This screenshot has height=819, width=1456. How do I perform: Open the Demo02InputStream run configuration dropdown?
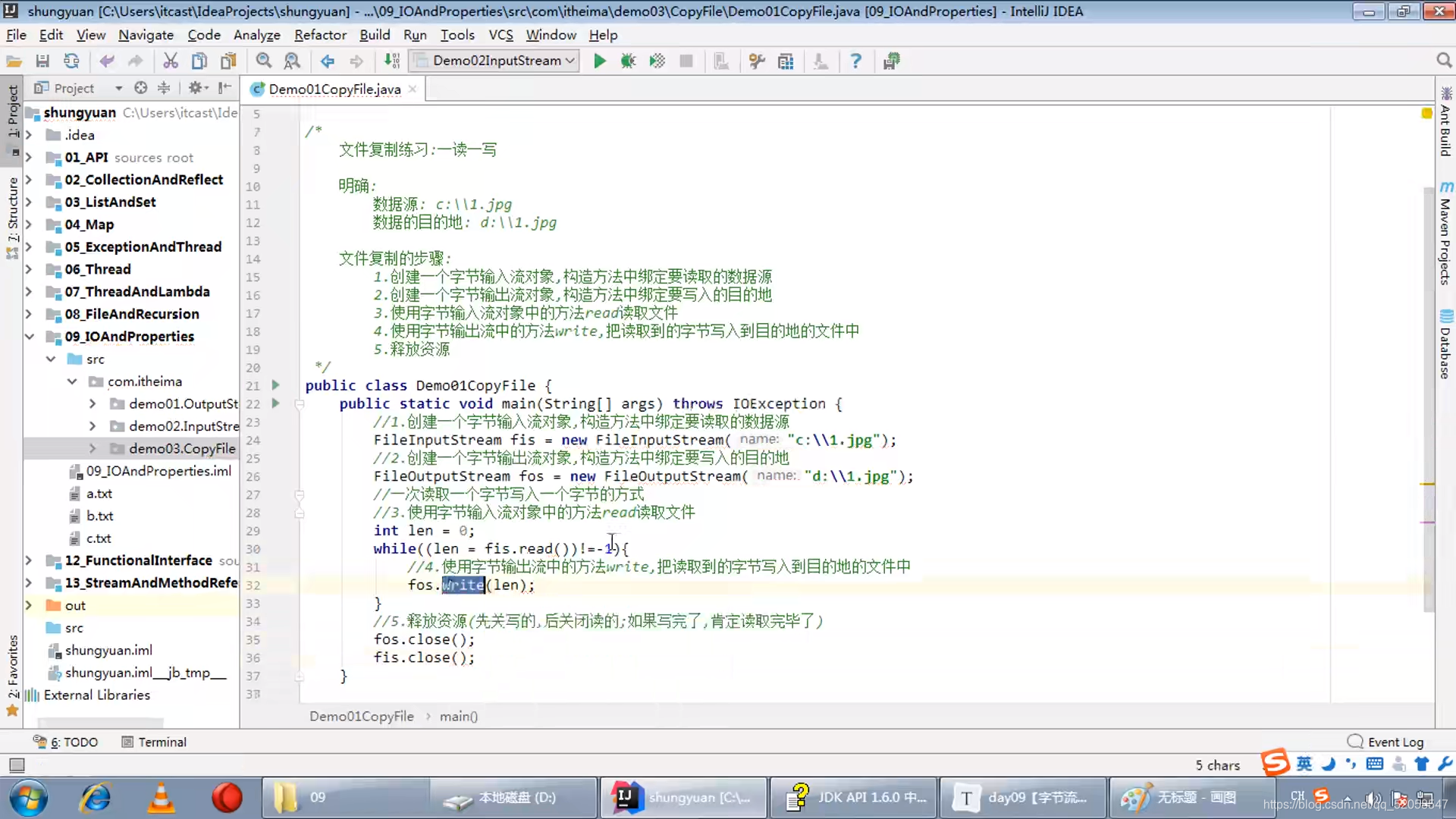coord(496,61)
